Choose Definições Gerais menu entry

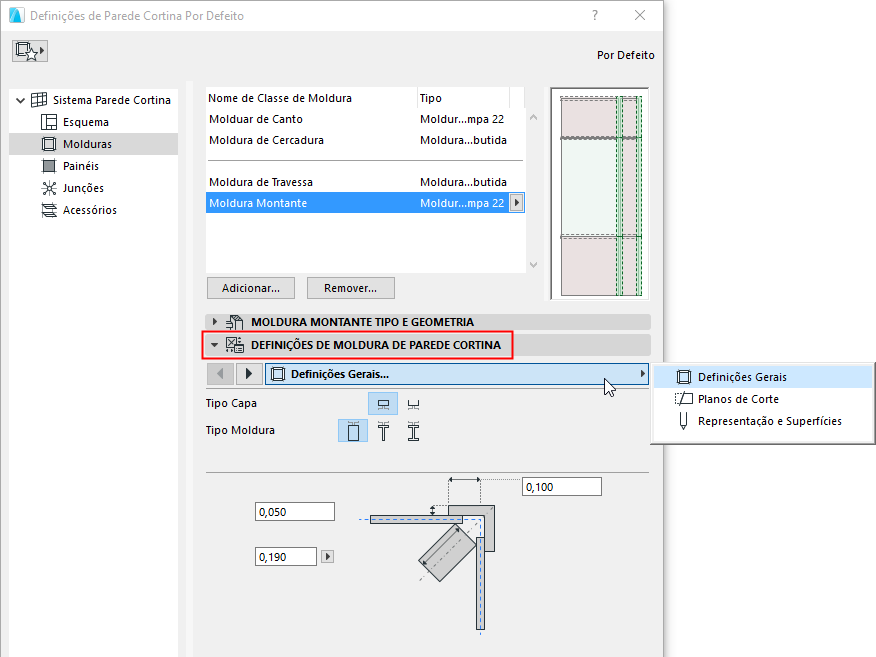coord(763,377)
